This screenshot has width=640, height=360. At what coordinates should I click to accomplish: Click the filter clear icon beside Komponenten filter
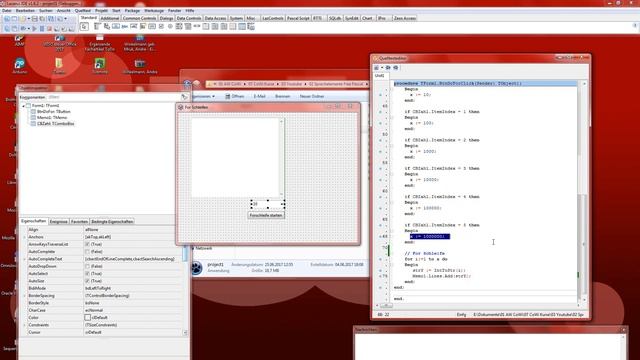184,97
